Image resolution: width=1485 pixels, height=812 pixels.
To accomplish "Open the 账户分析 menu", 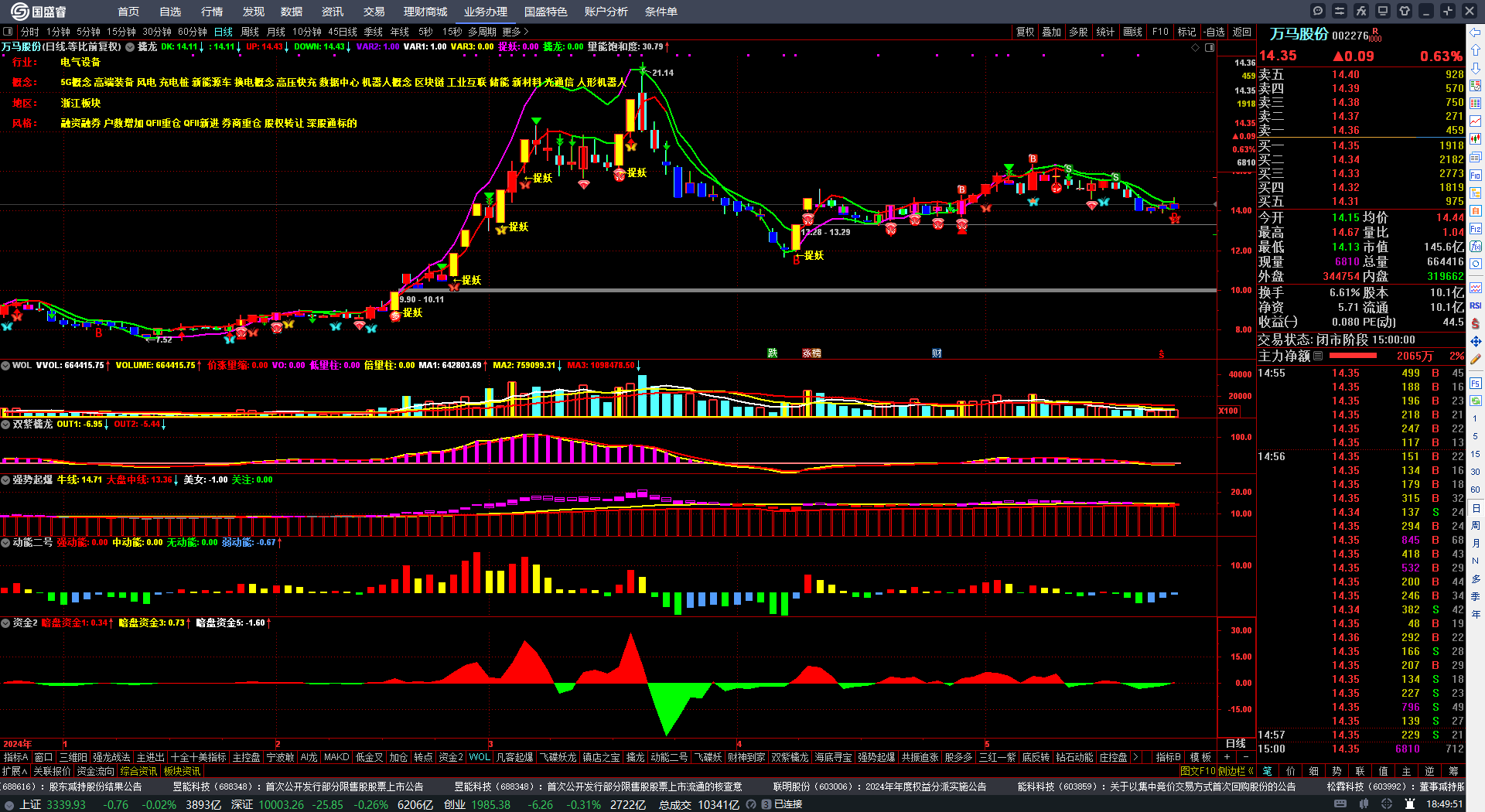I will [x=606, y=12].
